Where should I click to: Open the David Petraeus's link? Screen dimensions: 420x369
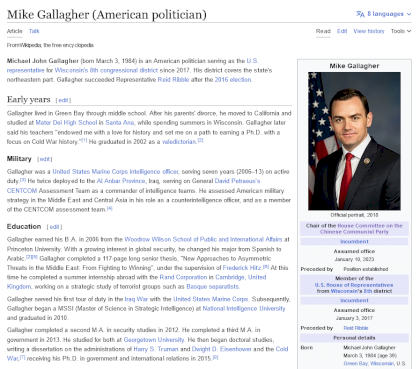tap(237, 181)
